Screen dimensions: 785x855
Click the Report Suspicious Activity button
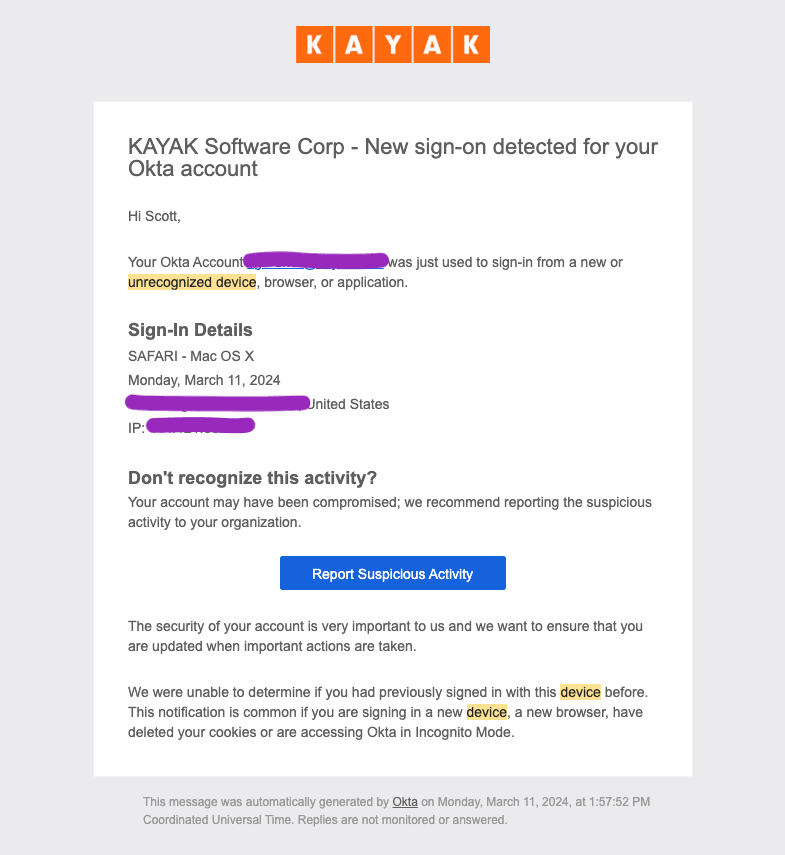click(392, 573)
